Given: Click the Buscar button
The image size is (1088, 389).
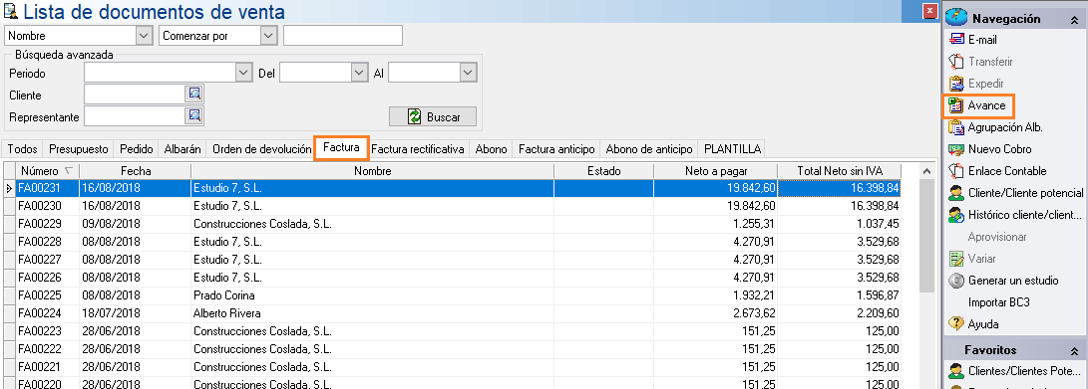Looking at the screenshot, I should pyautogui.click(x=433, y=116).
